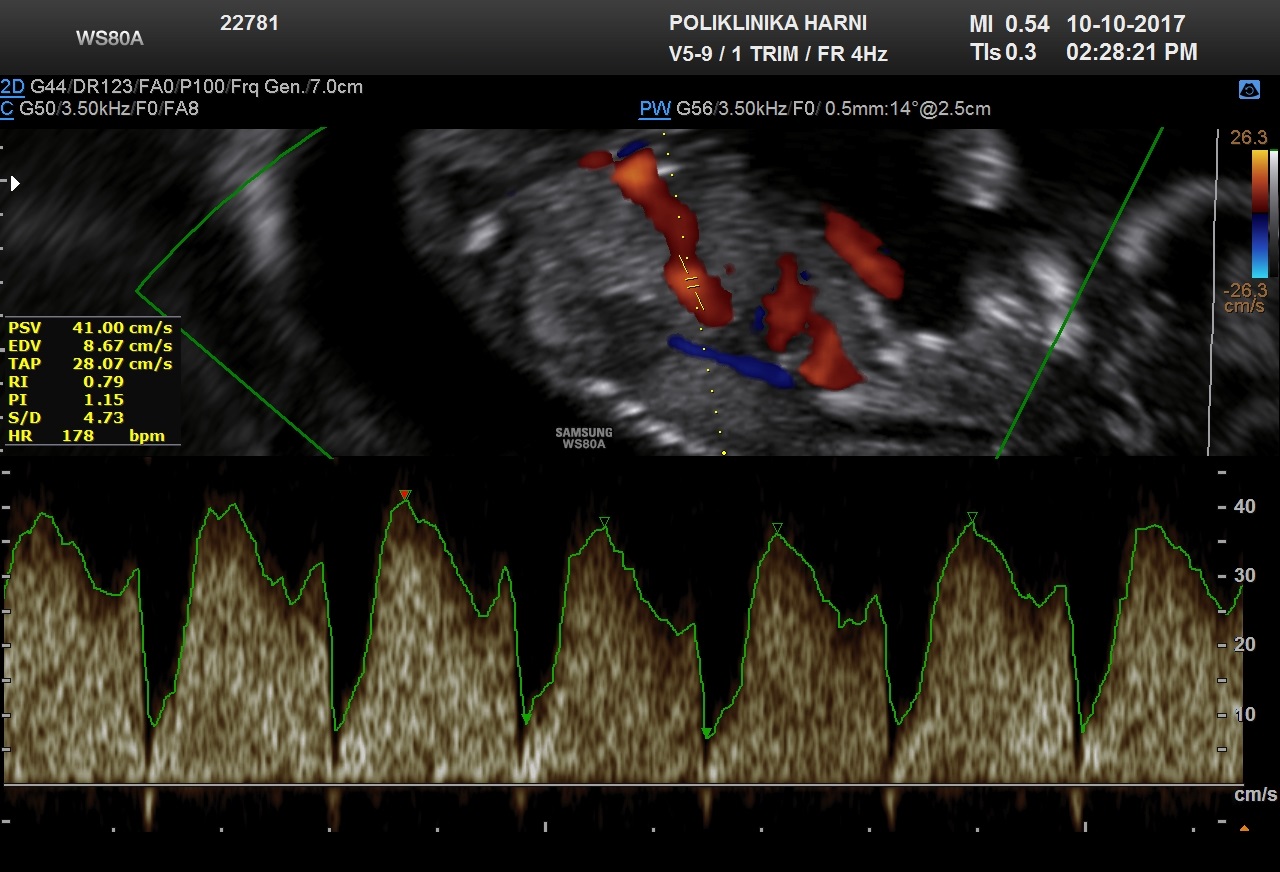Click the filled green trough marker near 10 cm/s
This screenshot has width=1280, height=872.
click(x=526, y=719)
